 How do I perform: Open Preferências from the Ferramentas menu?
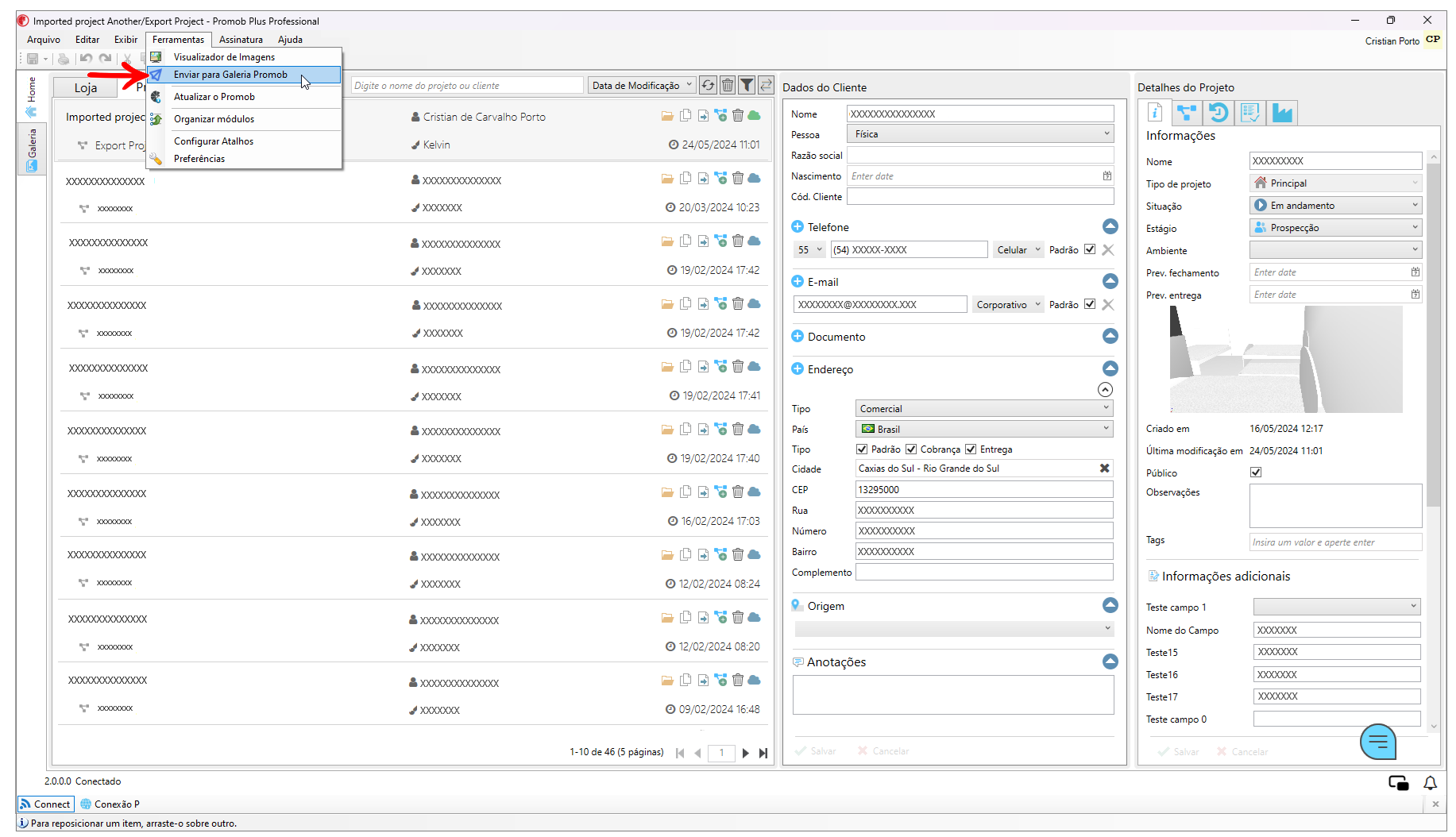click(x=245, y=159)
